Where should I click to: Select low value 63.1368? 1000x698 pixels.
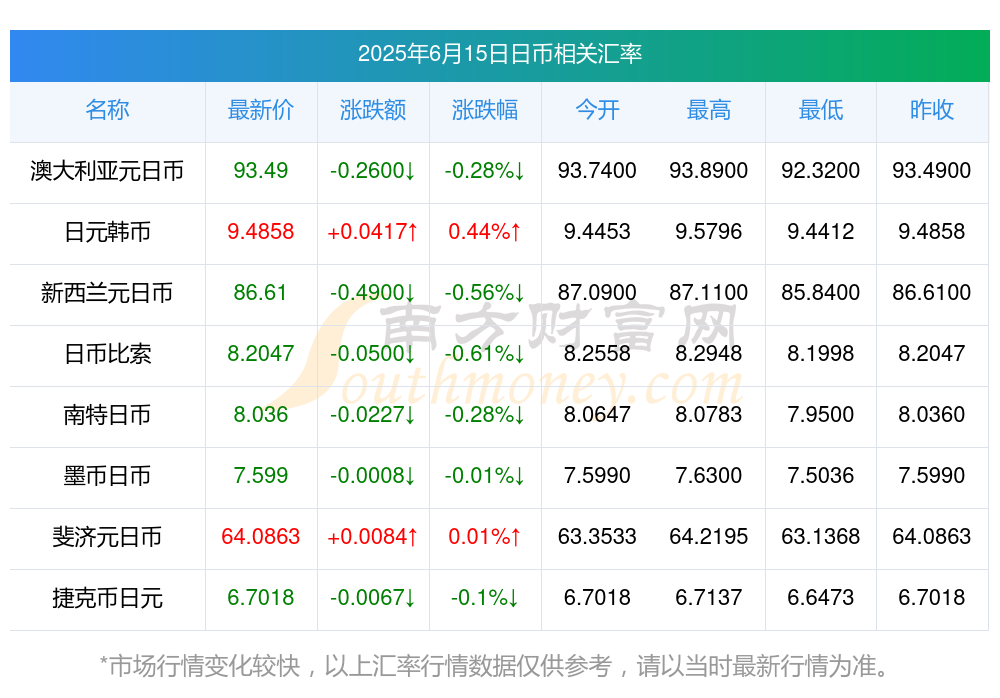821,536
